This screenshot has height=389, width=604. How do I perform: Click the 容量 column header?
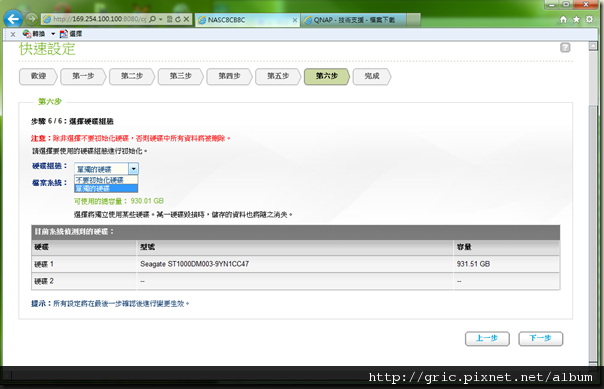pos(507,247)
